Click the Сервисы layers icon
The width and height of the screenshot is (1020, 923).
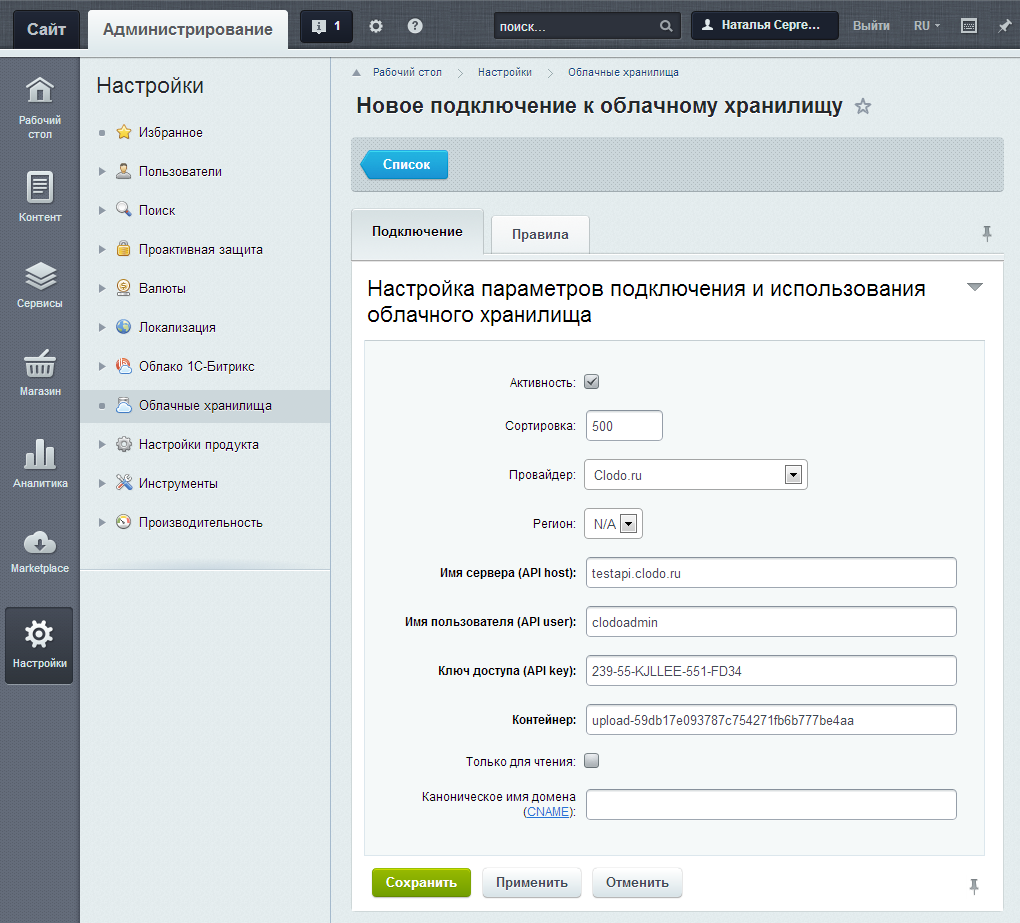(x=40, y=277)
